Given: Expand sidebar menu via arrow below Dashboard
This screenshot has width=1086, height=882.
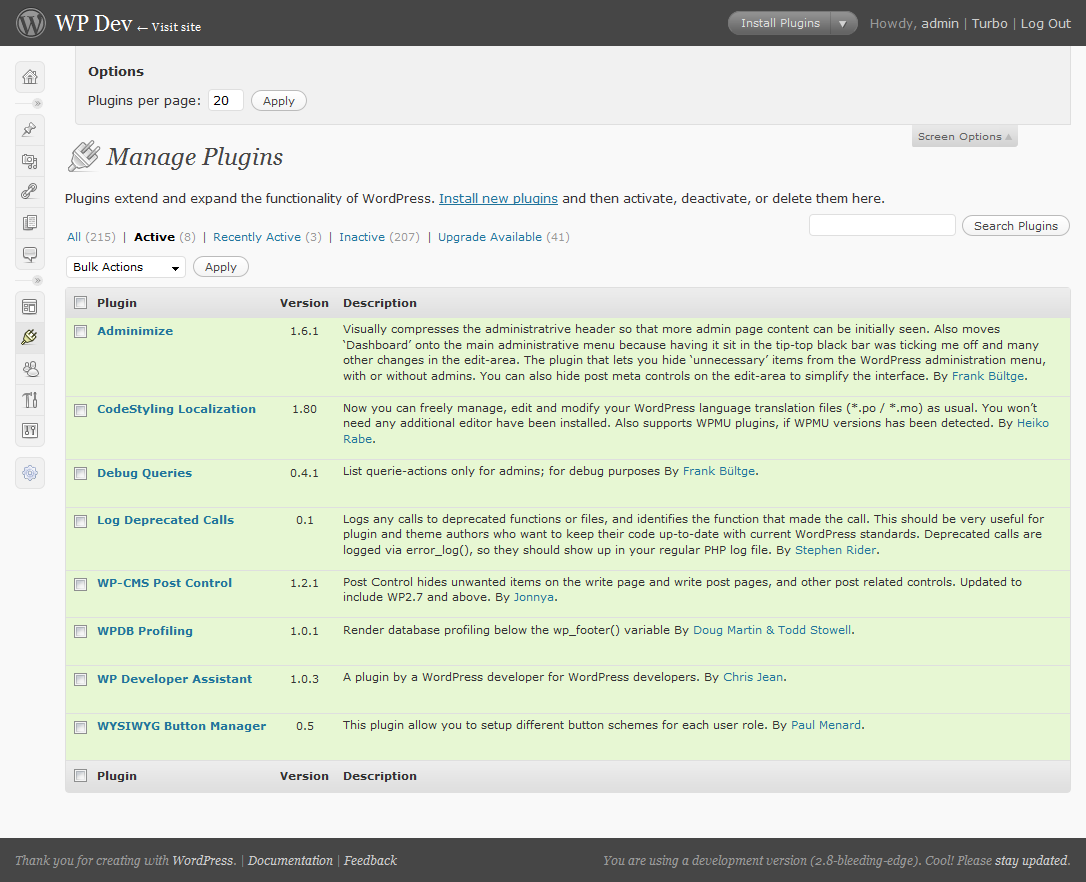Looking at the screenshot, I should coord(37,103).
